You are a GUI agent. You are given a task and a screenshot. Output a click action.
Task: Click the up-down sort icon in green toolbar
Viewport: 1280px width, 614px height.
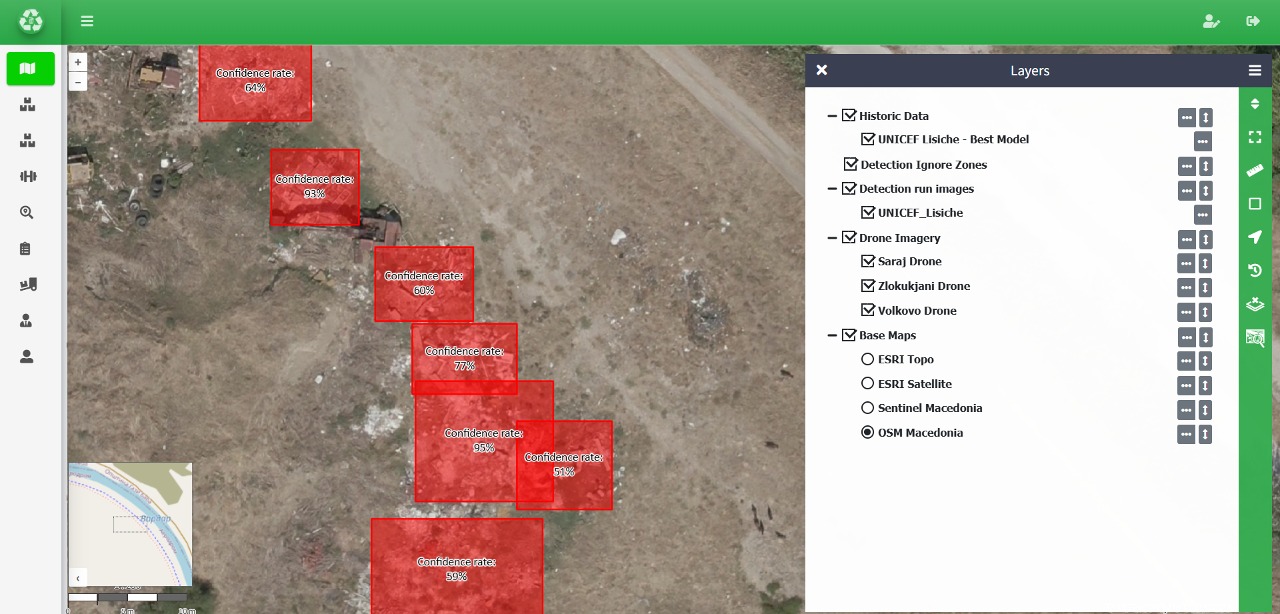1255,104
